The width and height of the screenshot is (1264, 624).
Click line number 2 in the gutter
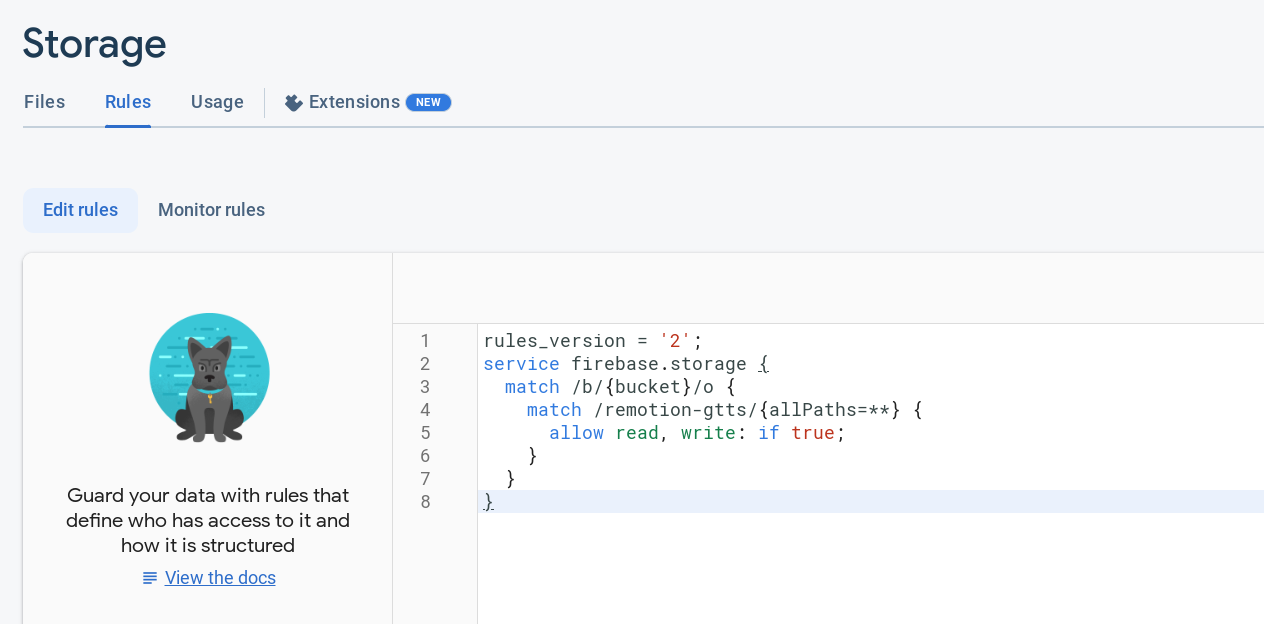point(425,364)
